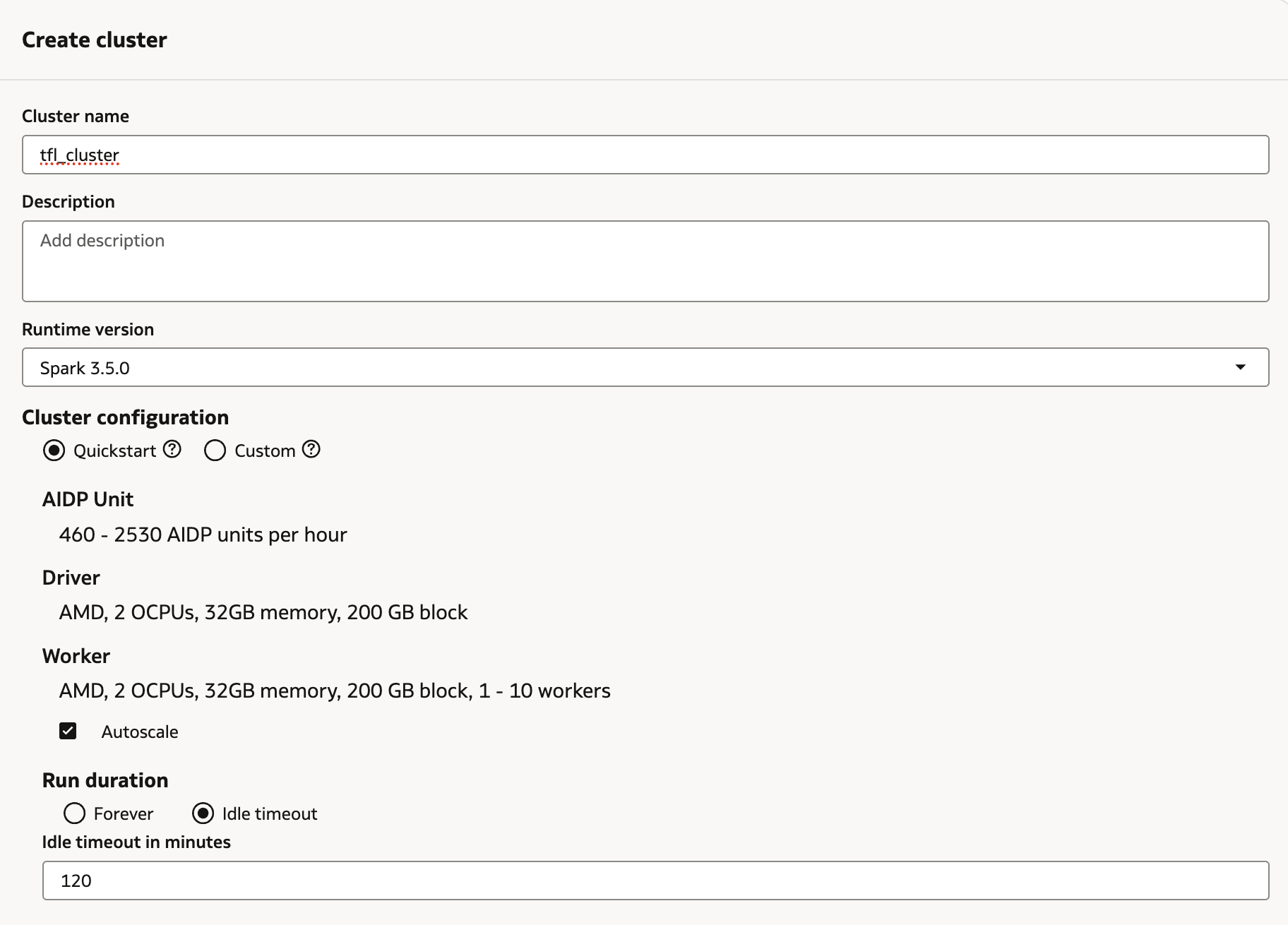
Task: Click the '460 - 2530 AIDP units per hour' text
Action: point(203,535)
